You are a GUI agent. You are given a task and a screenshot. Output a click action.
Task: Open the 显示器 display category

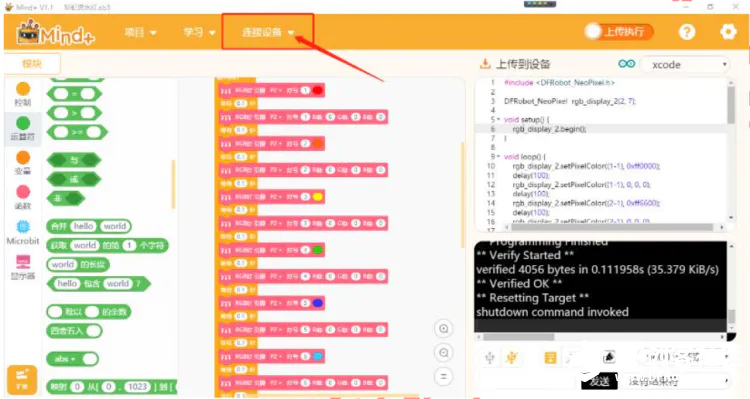click(x=22, y=267)
